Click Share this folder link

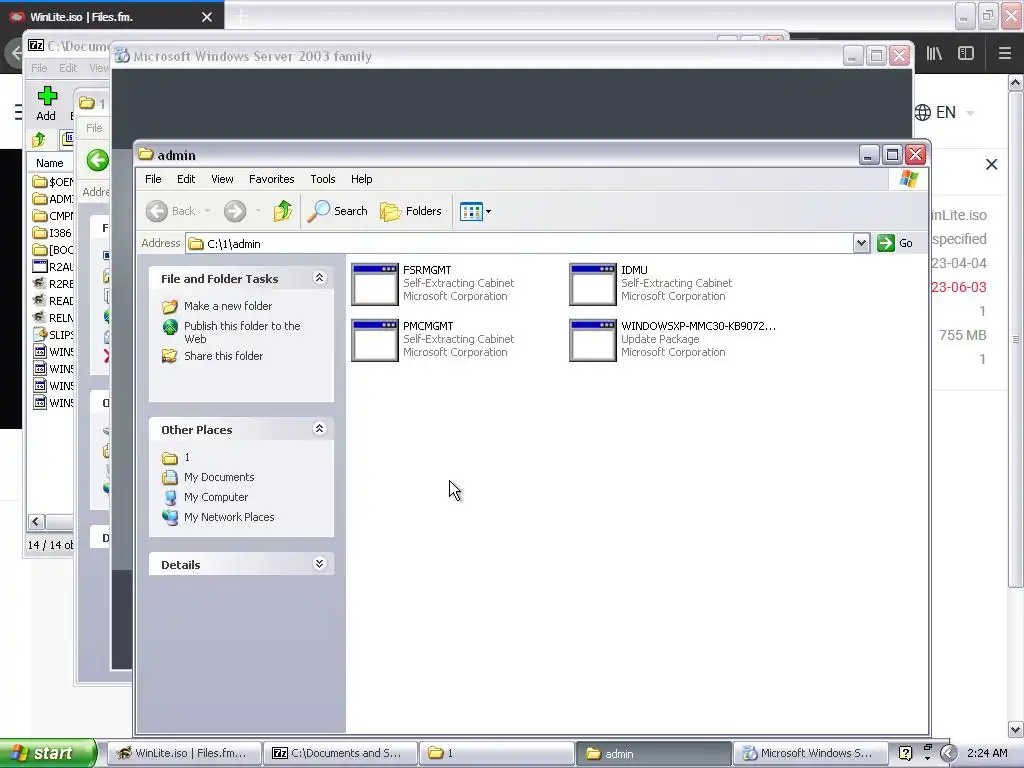(x=223, y=356)
